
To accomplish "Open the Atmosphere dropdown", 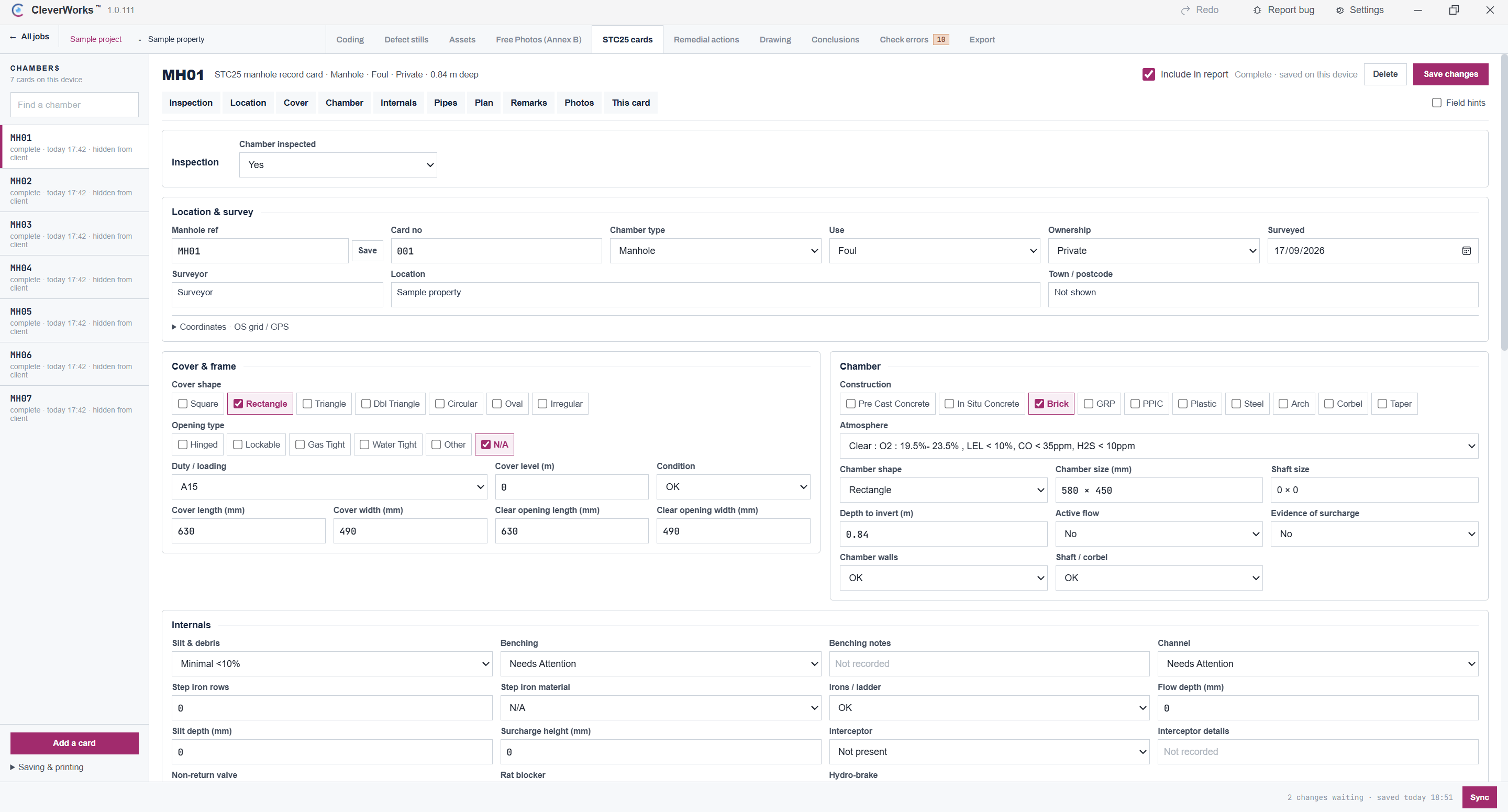I will [x=1159, y=446].
